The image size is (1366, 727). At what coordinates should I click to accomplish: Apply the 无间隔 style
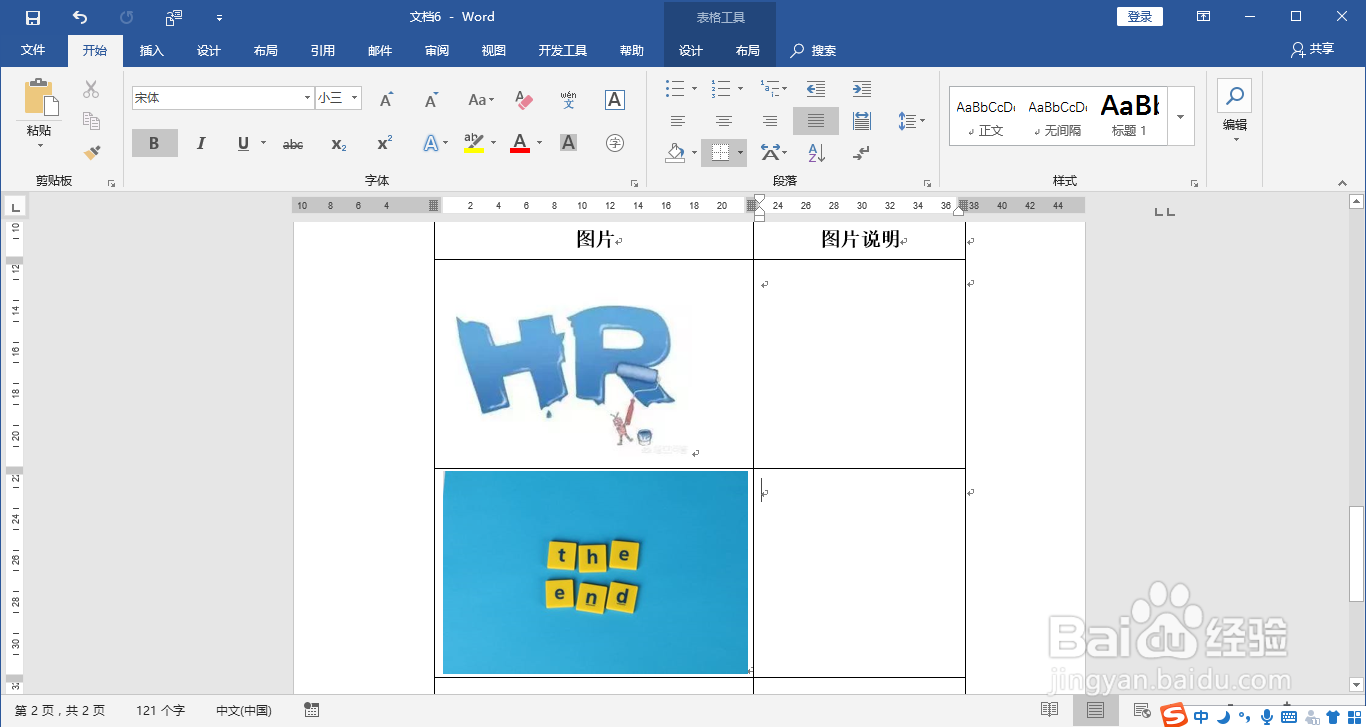(1057, 116)
